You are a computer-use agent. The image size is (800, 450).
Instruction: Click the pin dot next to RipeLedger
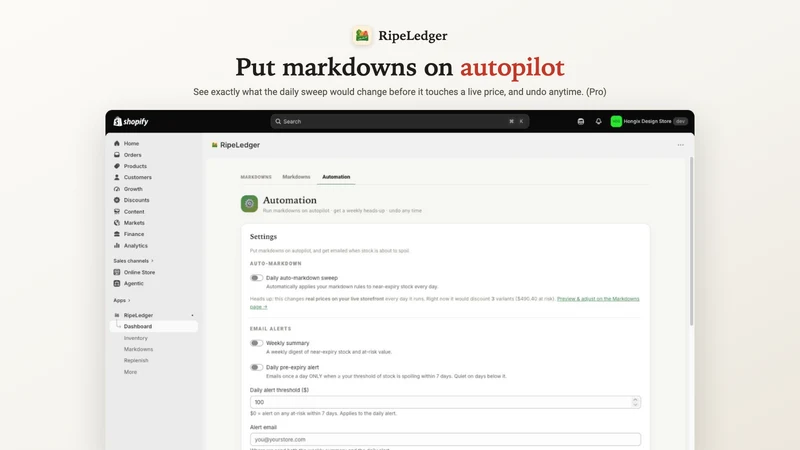click(192, 315)
